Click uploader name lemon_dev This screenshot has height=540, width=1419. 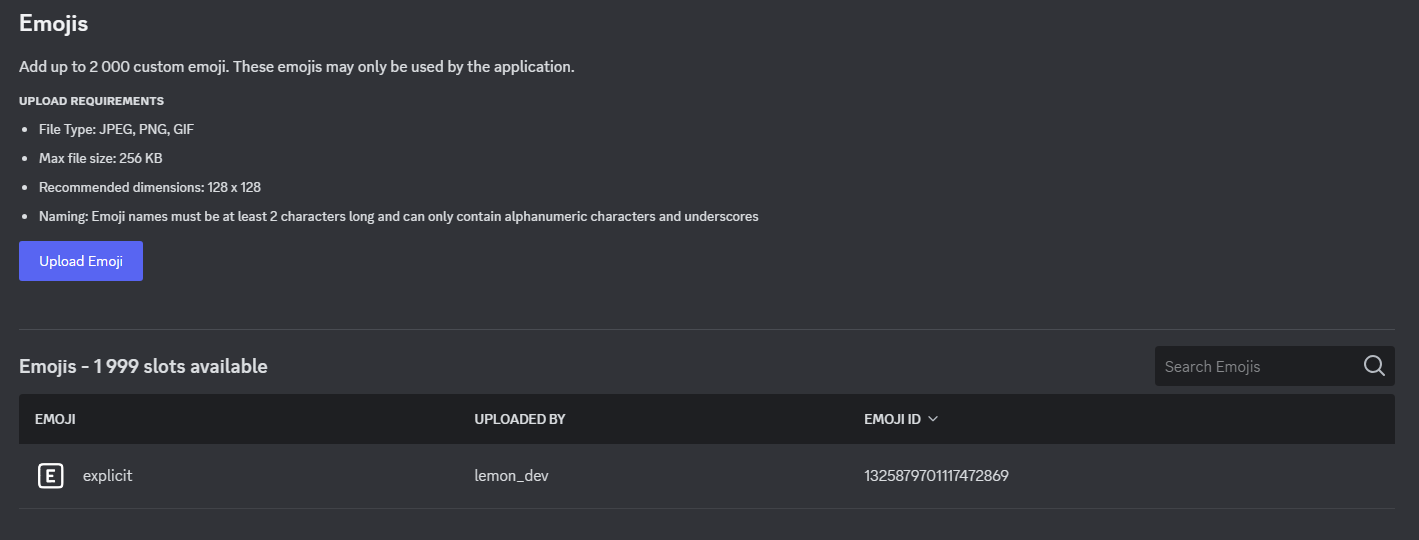point(511,476)
